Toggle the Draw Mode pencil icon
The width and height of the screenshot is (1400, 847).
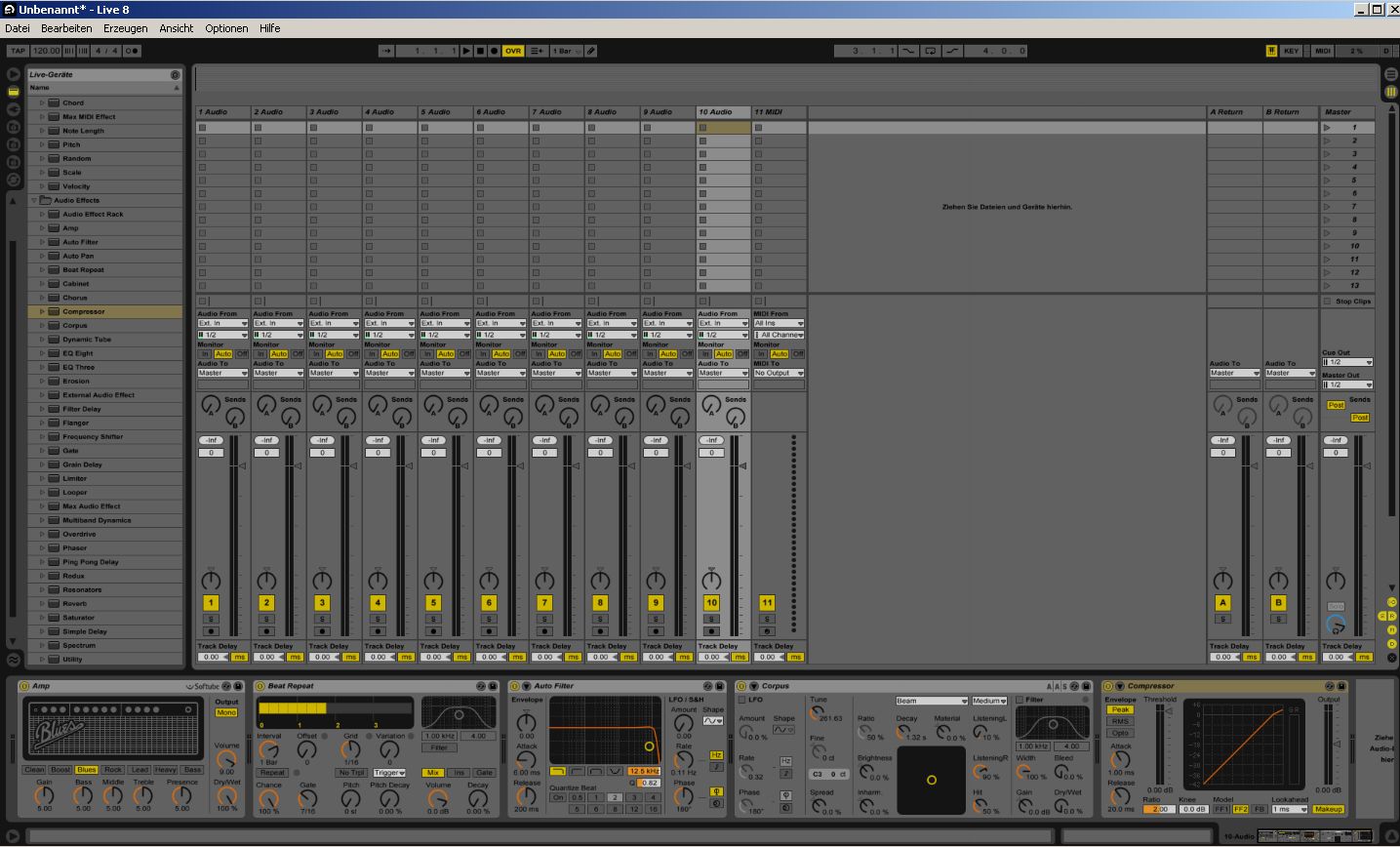[x=591, y=51]
